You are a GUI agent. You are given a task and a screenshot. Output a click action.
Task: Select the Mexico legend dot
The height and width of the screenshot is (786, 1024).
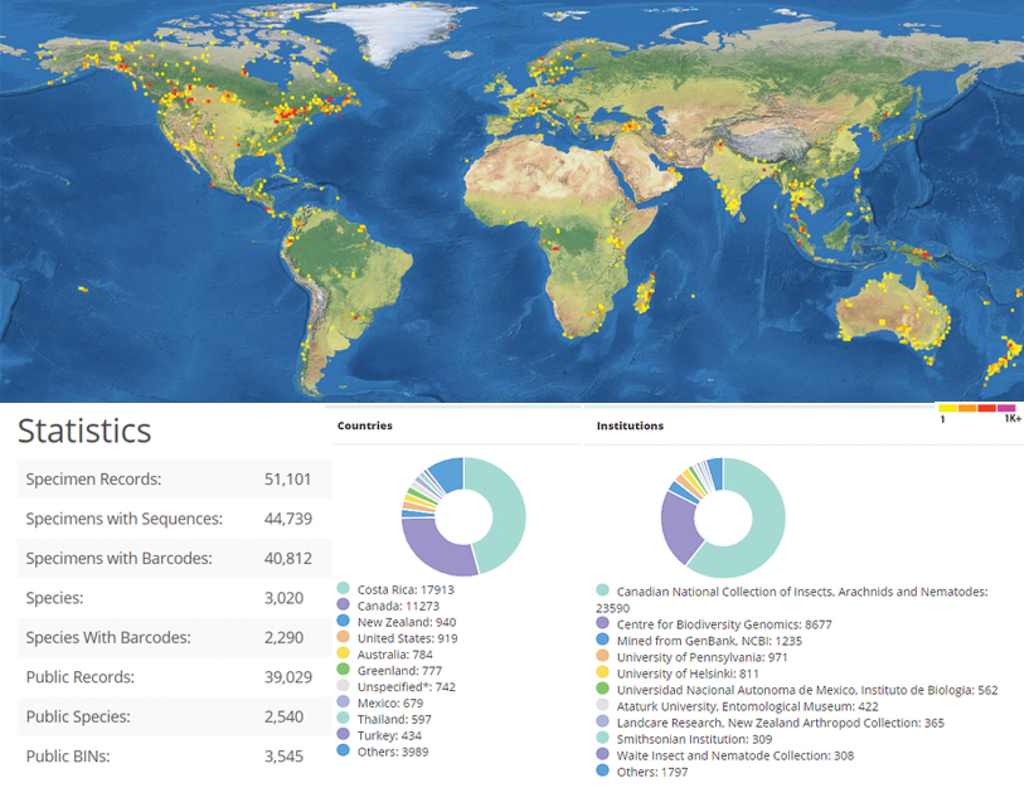point(343,702)
